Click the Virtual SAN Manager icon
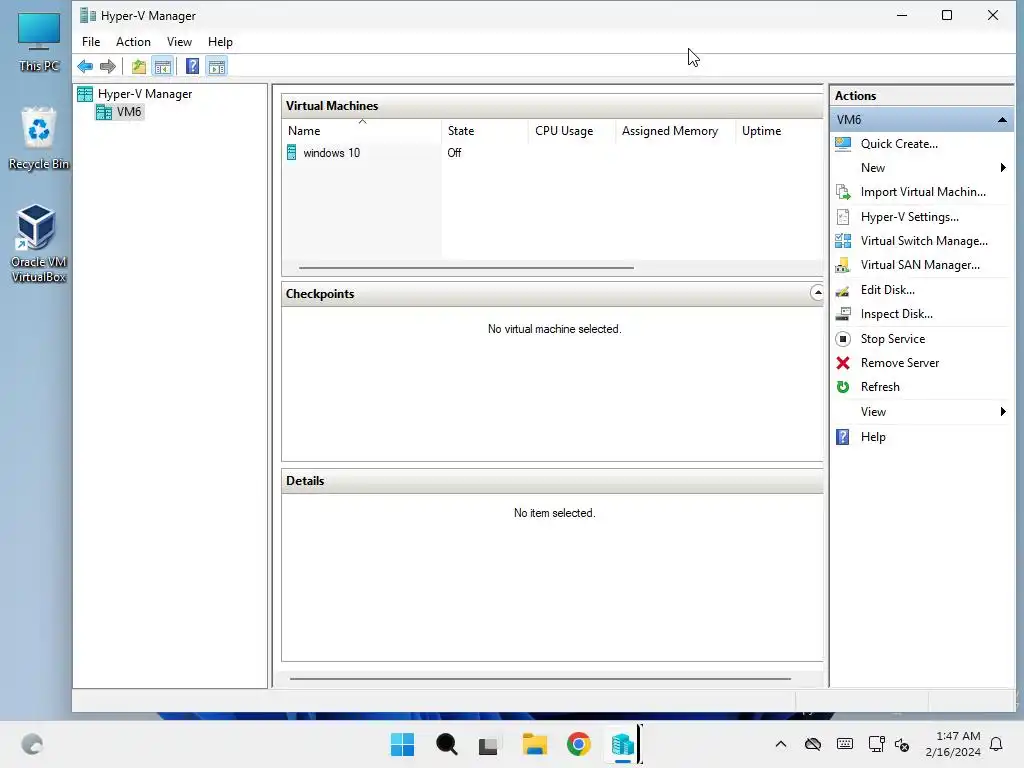1024x768 pixels. (x=843, y=265)
